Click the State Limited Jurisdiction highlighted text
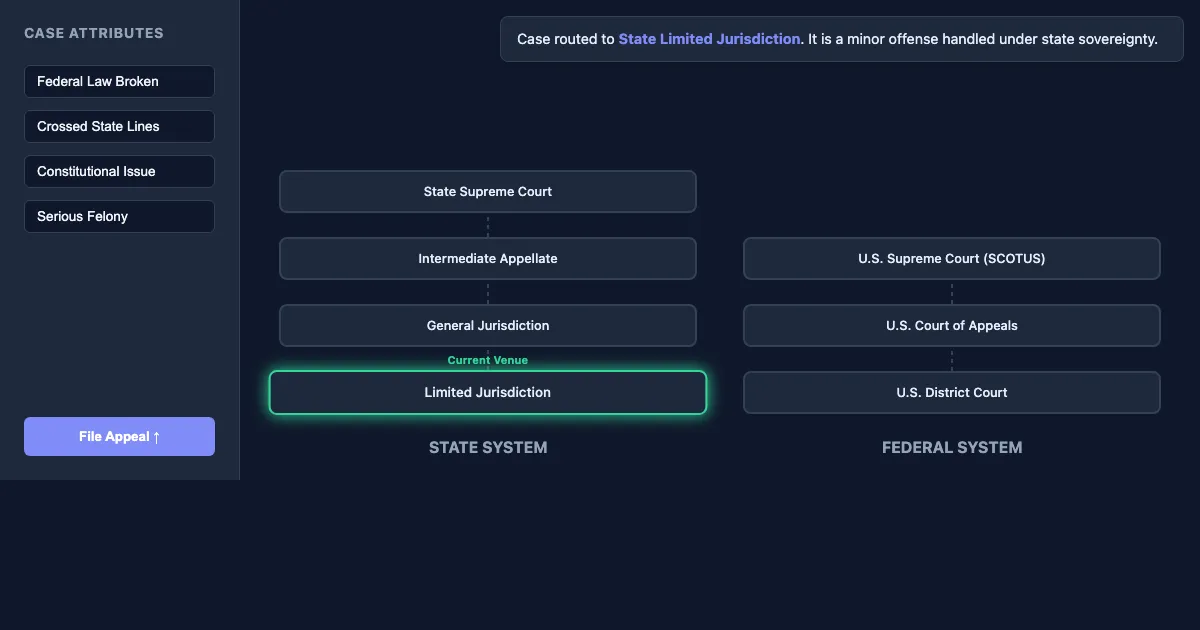Image resolution: width=1200 pixels, height=630 pixels. (x=709, y=39)
